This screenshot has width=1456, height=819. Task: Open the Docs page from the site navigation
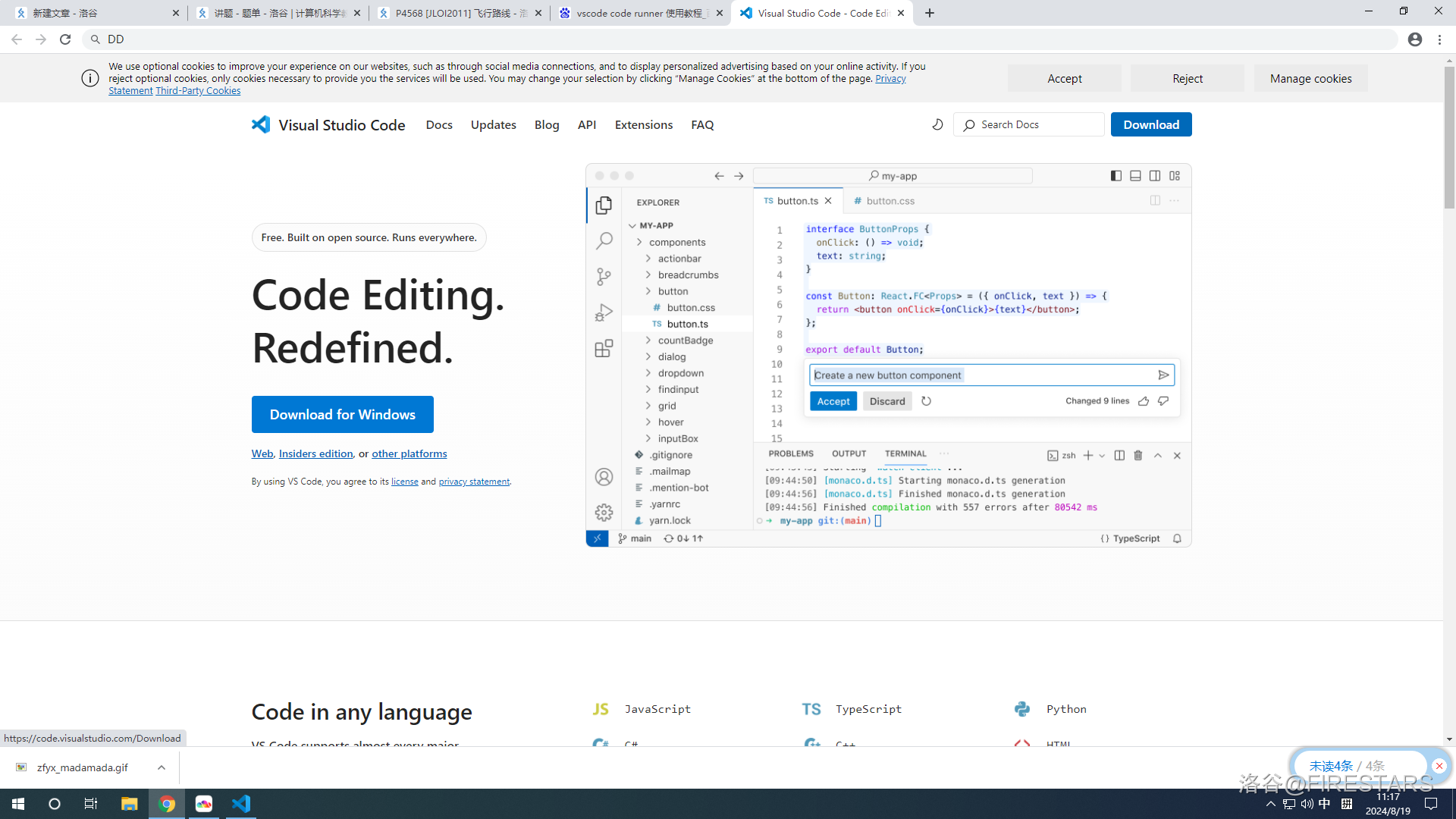tap(439, 124)
